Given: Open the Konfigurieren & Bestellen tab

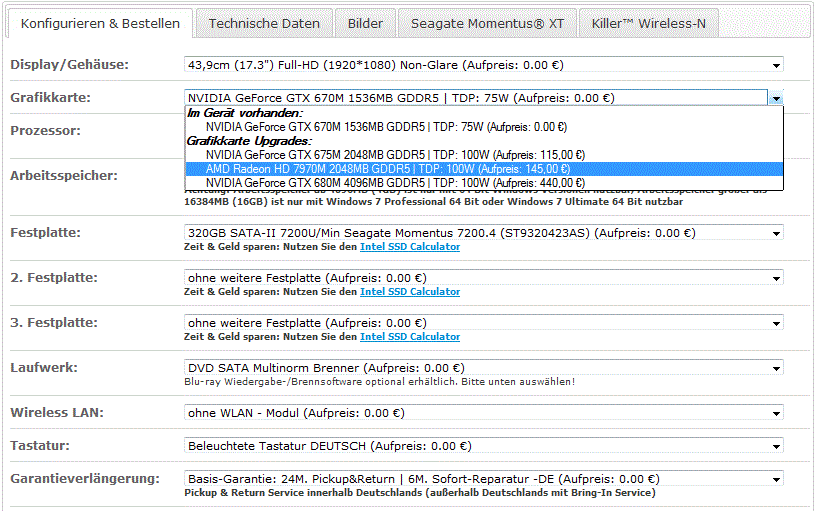Looking at the screenshot, I should 100,23.
